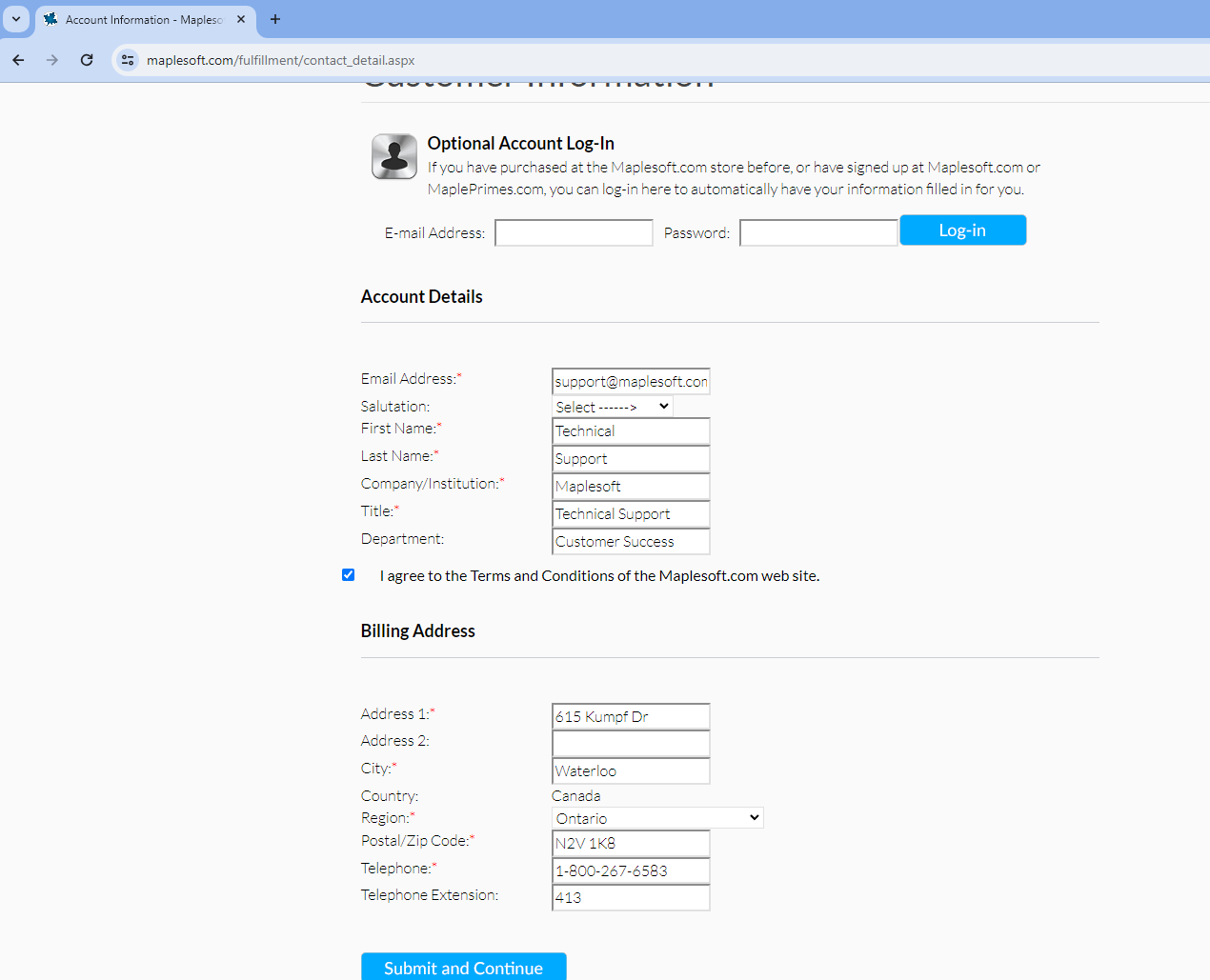Open the Region dropdown showing Ontario

[657, 818]
